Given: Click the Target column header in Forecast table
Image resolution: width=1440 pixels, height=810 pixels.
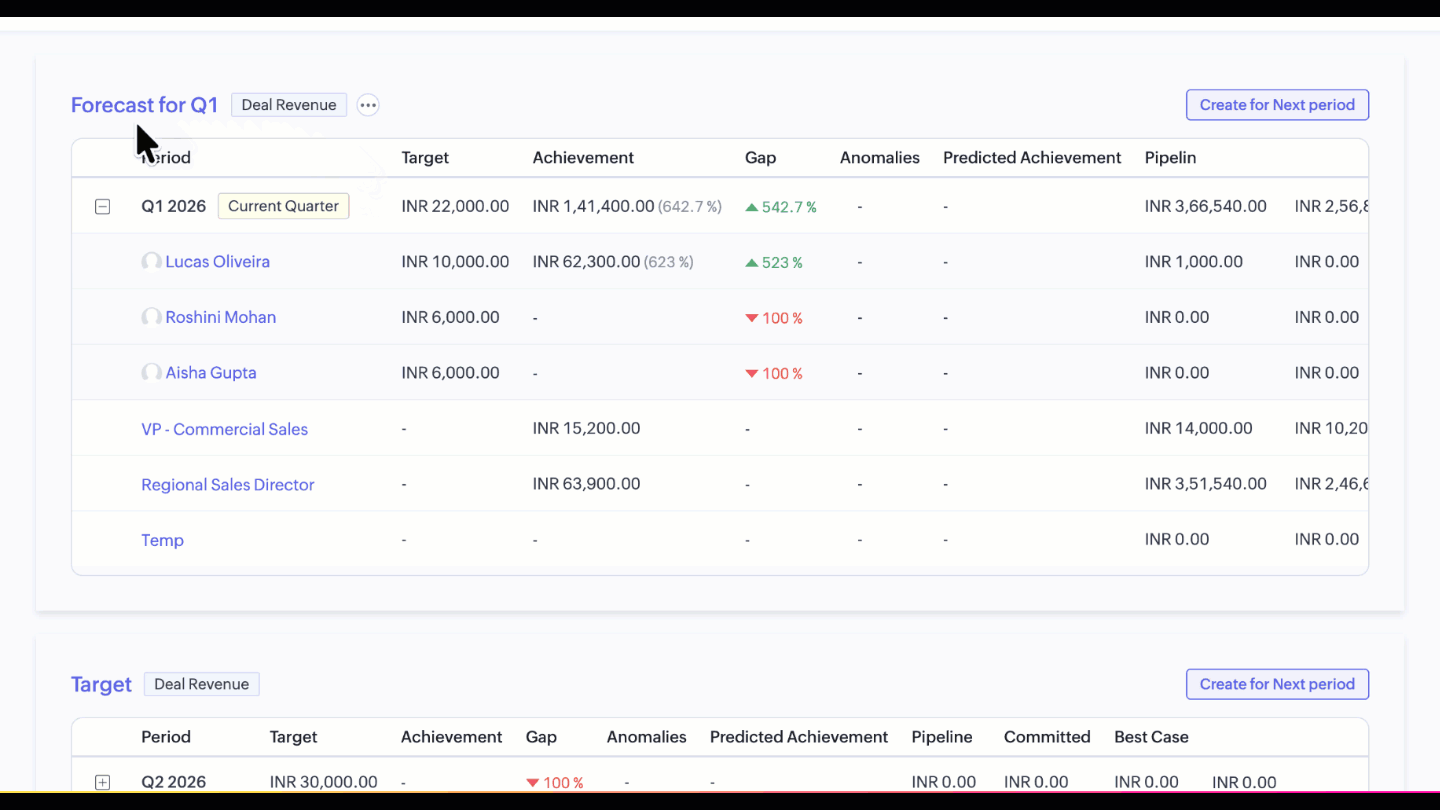Looking at the screenshot, I should point(425,158).
